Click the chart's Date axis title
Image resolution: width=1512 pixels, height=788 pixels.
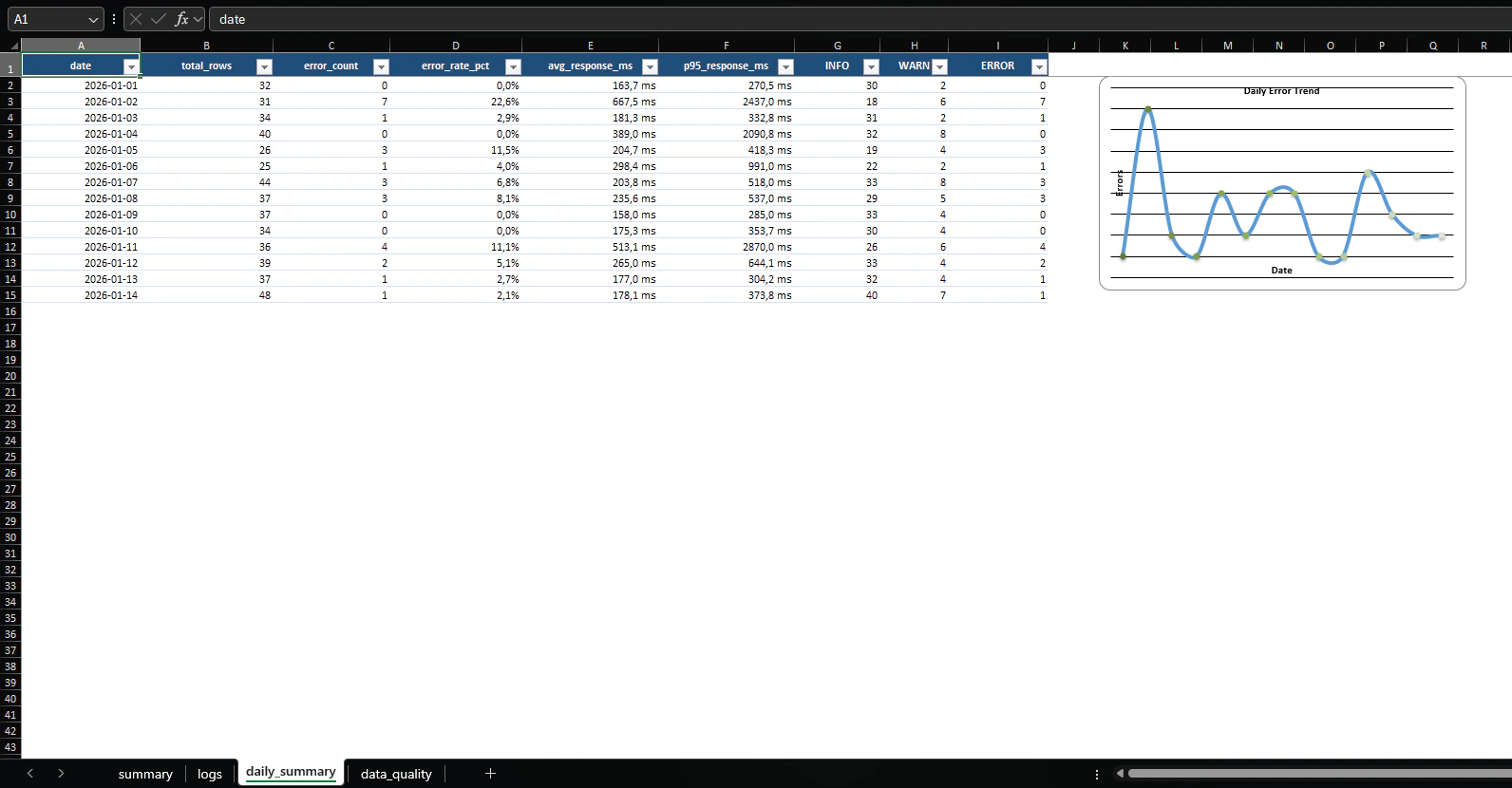[x=1281, y=271]
